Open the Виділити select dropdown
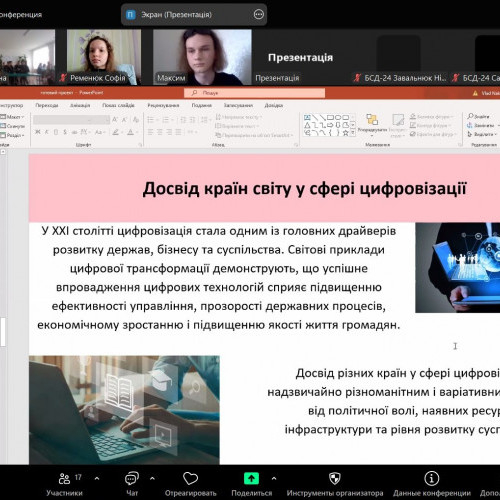The height and width of the screenshot is (500, 500). 482,134
